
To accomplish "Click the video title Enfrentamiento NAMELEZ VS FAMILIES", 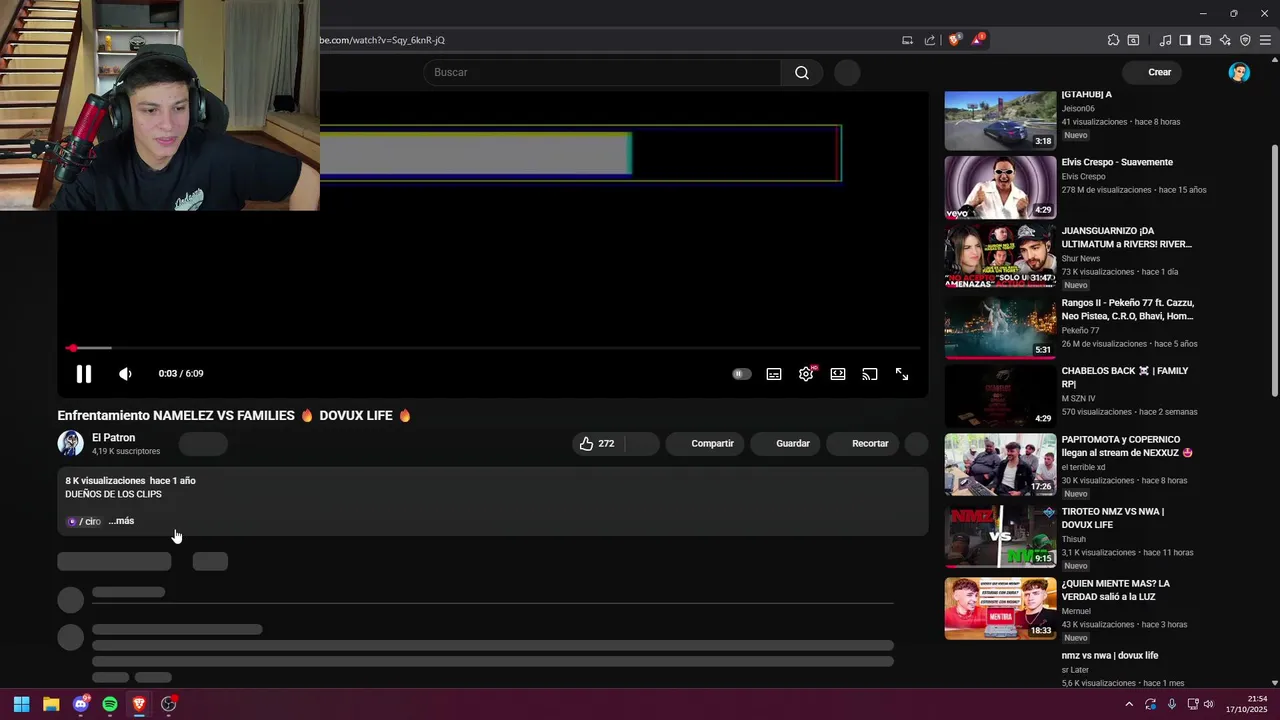I will coord(234,415).
